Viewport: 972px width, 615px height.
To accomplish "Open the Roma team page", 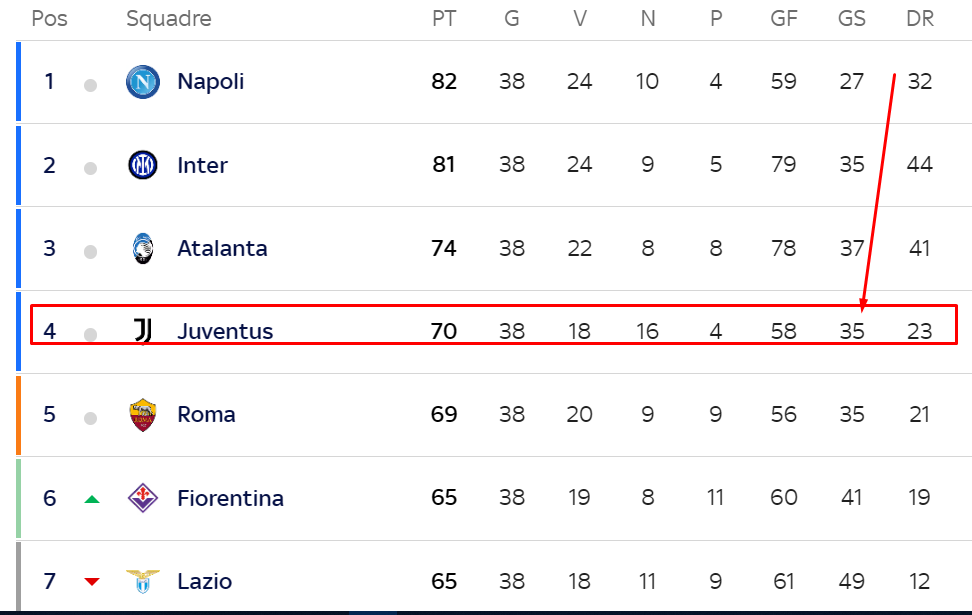I will (206, 415).
